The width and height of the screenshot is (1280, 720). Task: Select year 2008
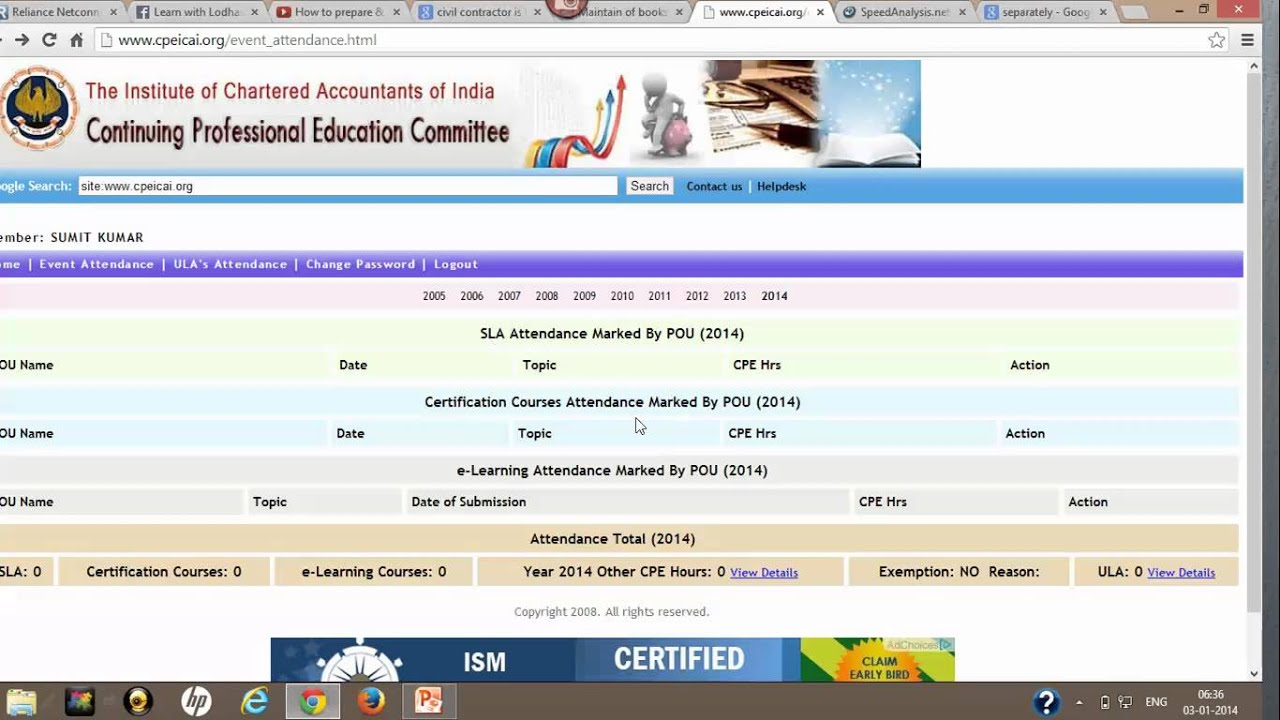547,296
